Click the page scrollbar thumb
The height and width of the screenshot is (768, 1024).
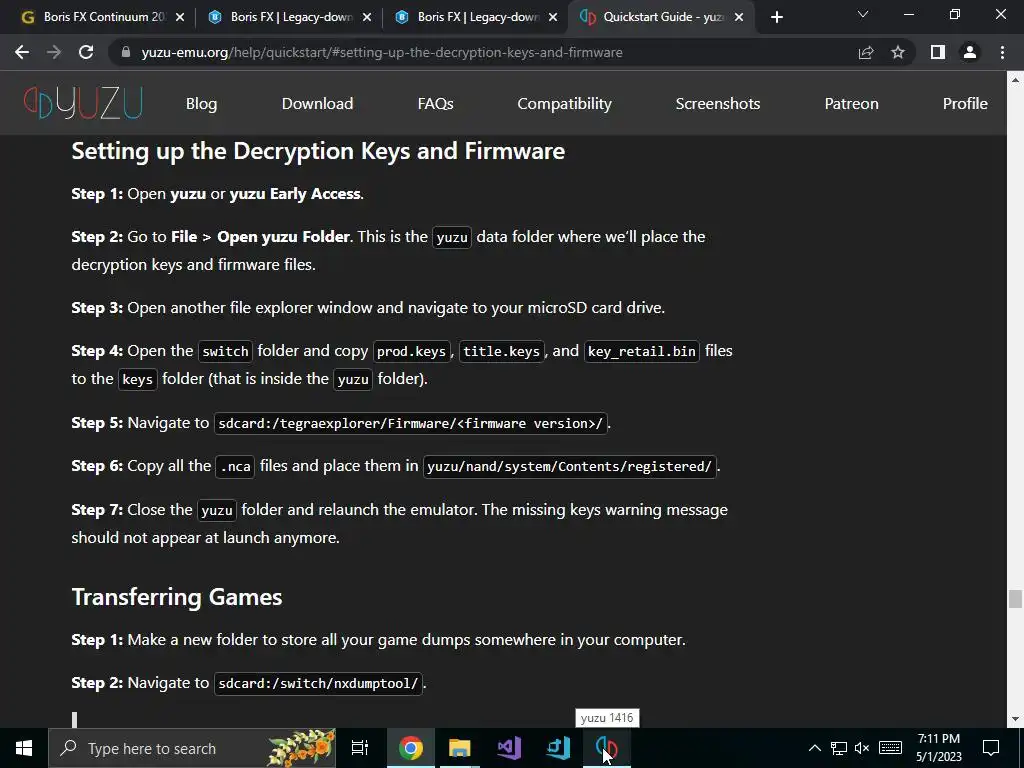[x=1015, y=599]
